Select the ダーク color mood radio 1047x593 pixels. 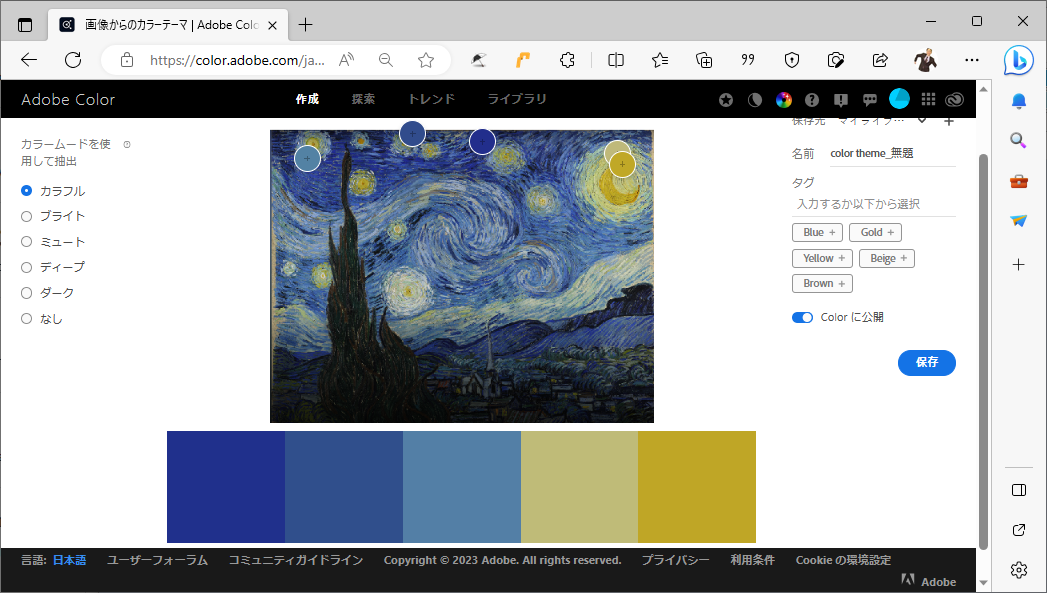click(x=25, y=292)
